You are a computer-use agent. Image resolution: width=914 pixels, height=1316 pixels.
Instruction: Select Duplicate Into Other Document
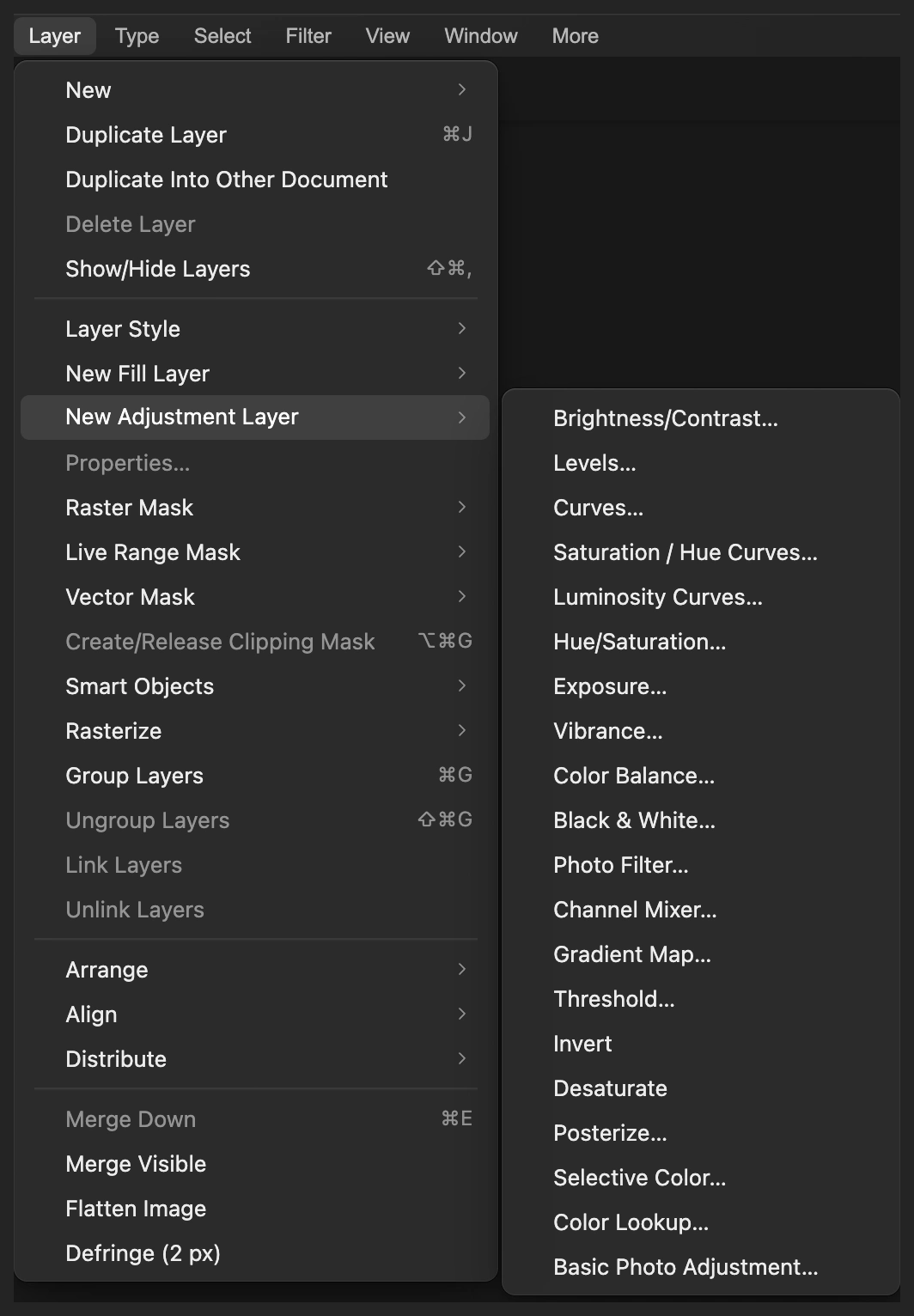pos(255,180)
